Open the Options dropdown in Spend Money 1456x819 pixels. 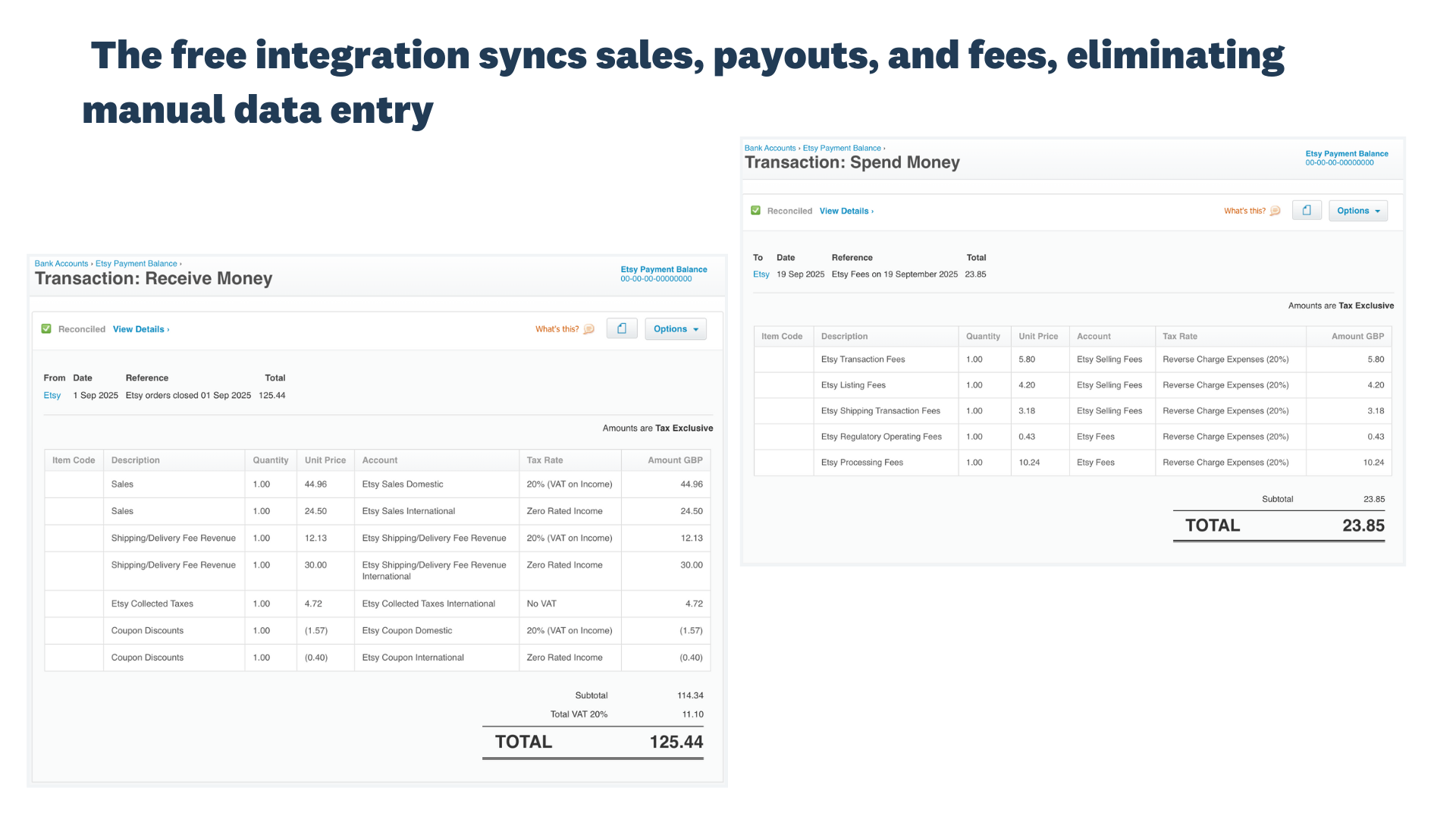coord(1358,211)
